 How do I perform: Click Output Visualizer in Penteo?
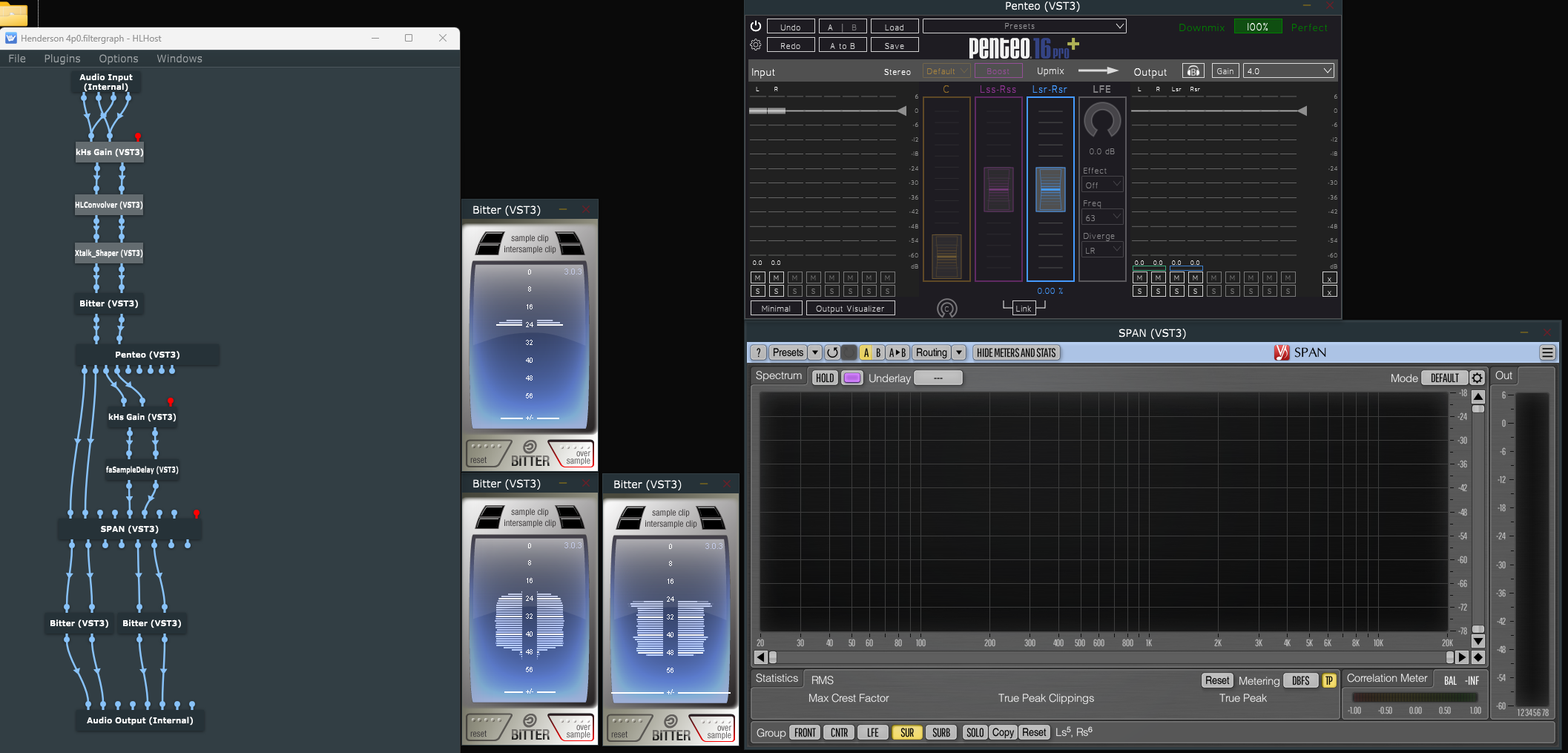(850, 309)
